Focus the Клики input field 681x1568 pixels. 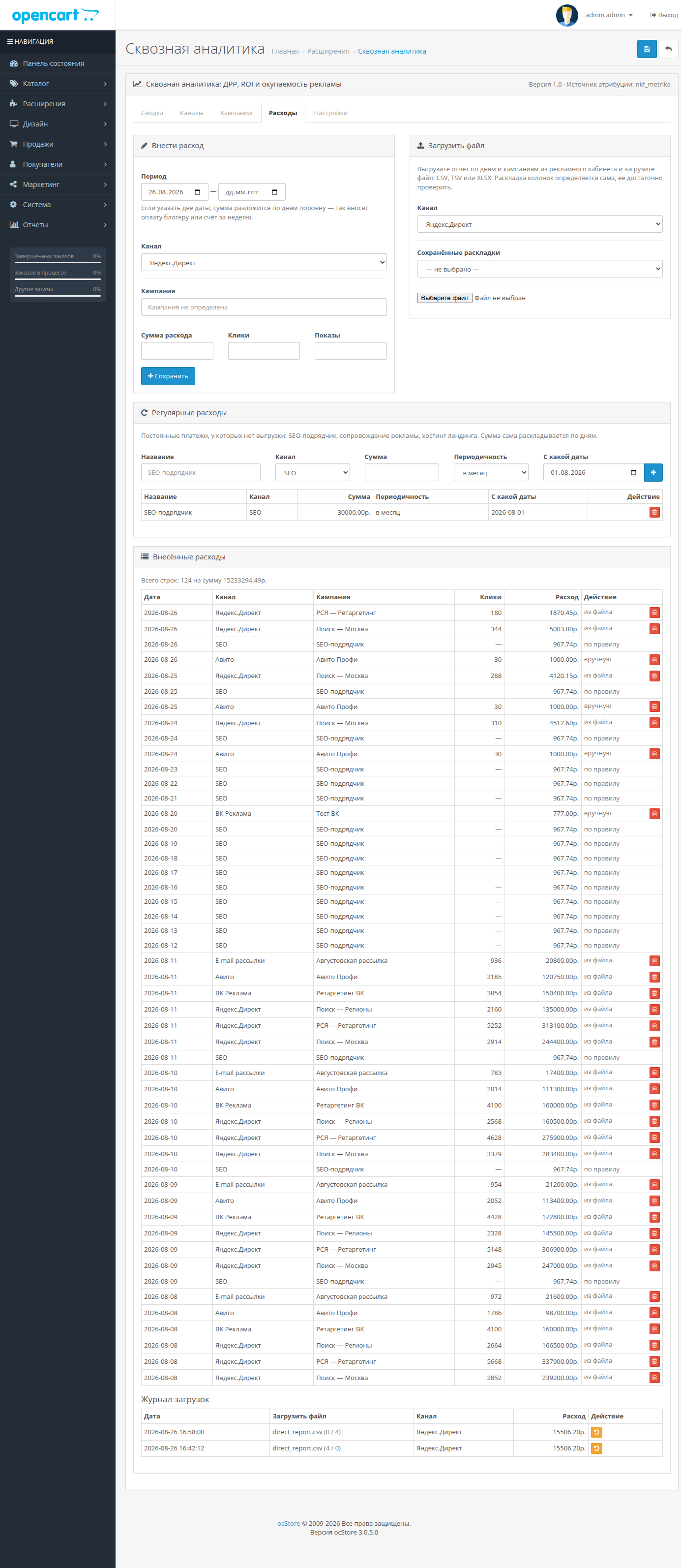point(264,351)
